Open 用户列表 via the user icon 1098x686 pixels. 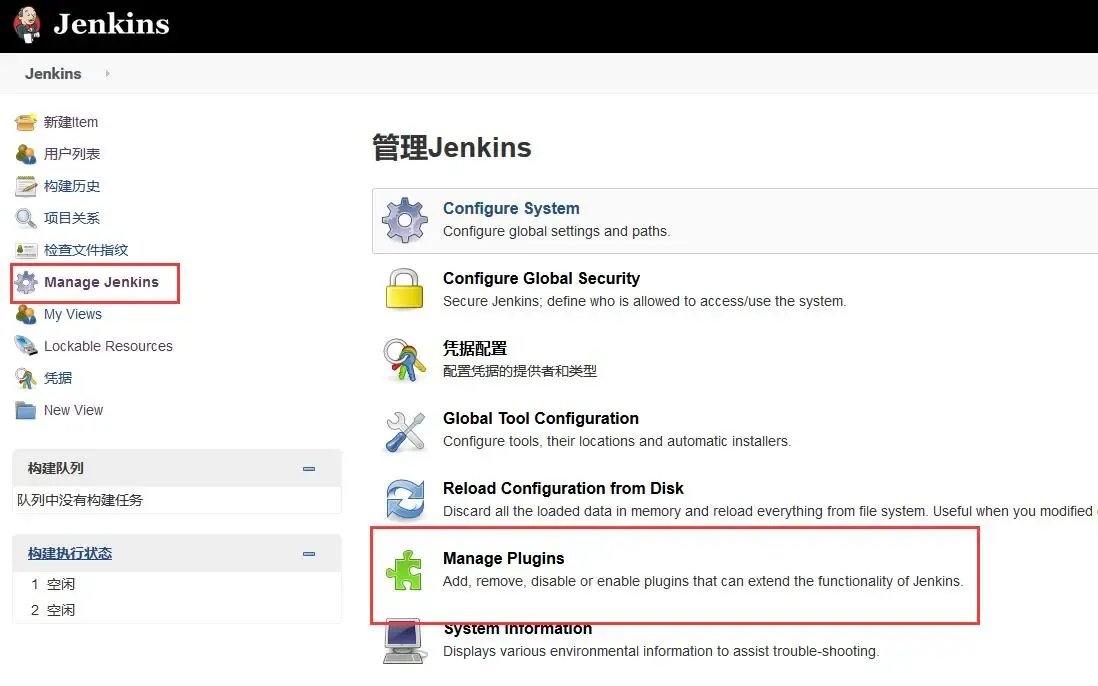coord(26,153)
